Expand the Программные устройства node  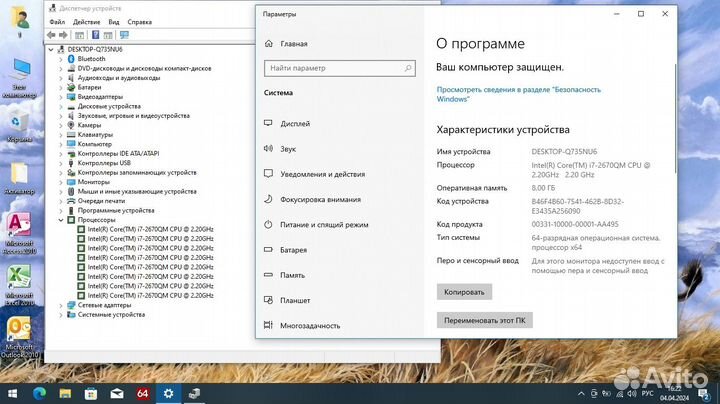point(61,211)
